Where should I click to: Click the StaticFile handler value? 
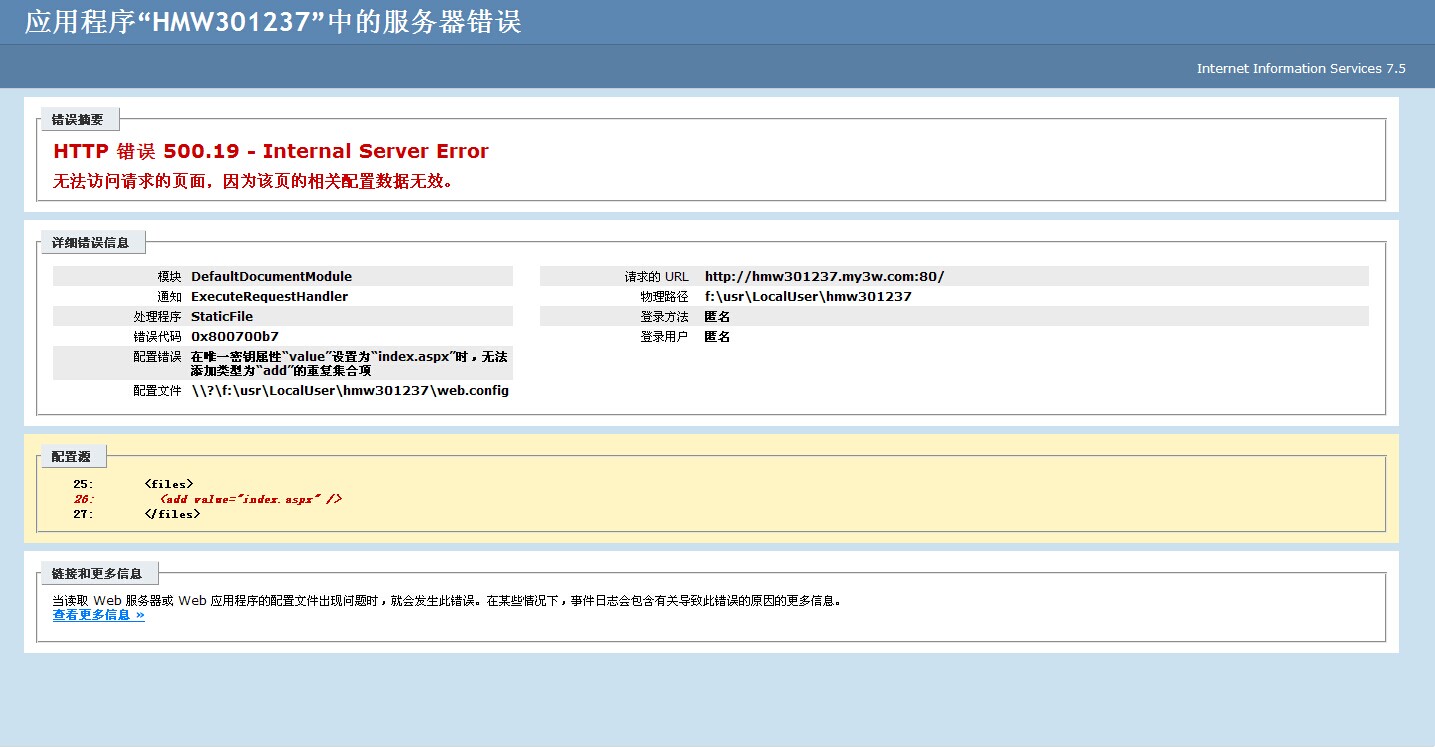[222, 317]
